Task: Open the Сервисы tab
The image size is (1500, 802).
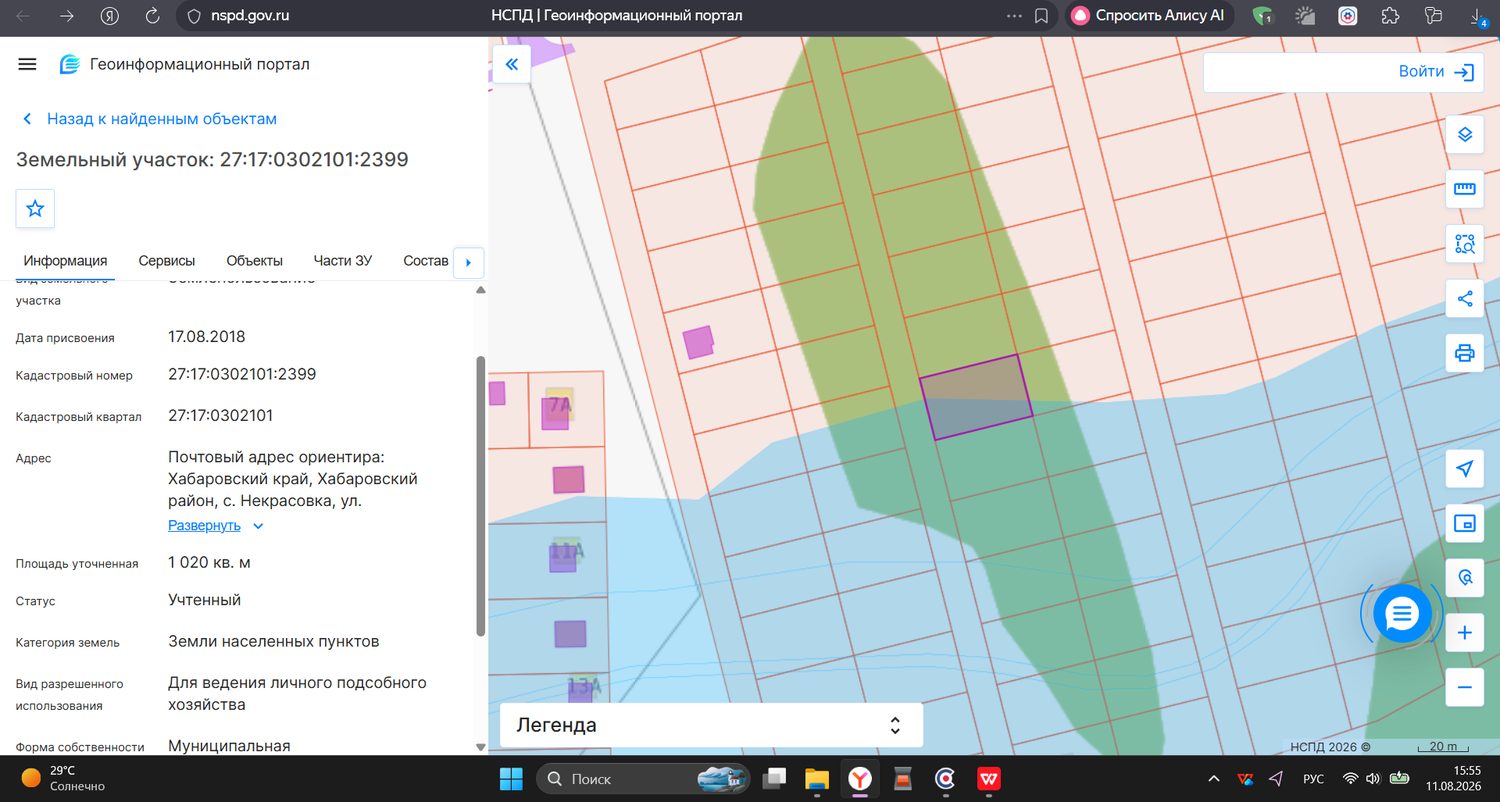Action: pos(167,260)
